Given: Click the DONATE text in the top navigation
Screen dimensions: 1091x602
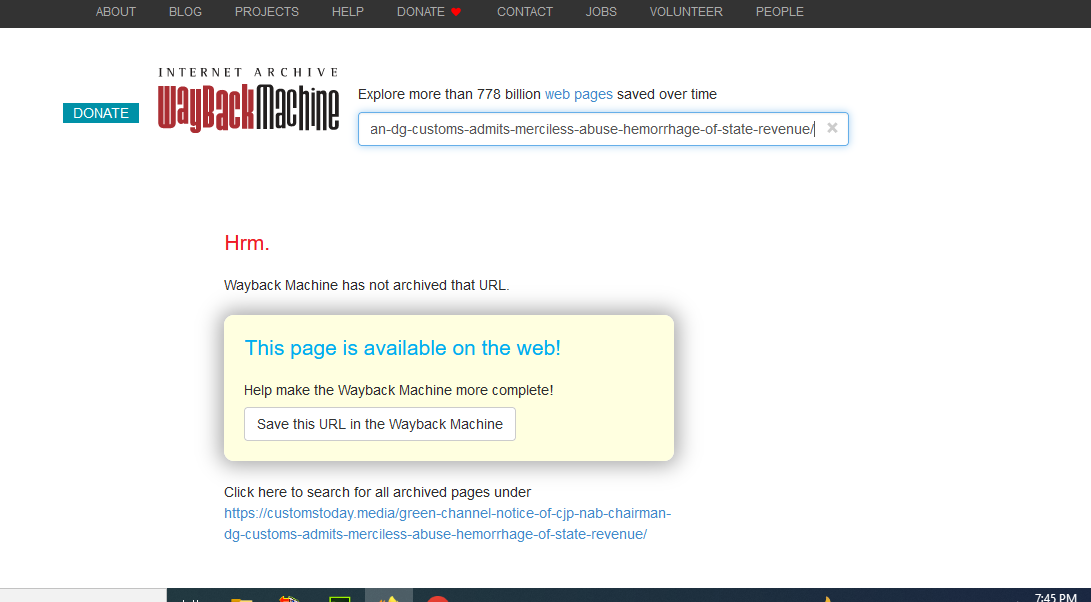Looking at the screenshot, I should (420, 12).
